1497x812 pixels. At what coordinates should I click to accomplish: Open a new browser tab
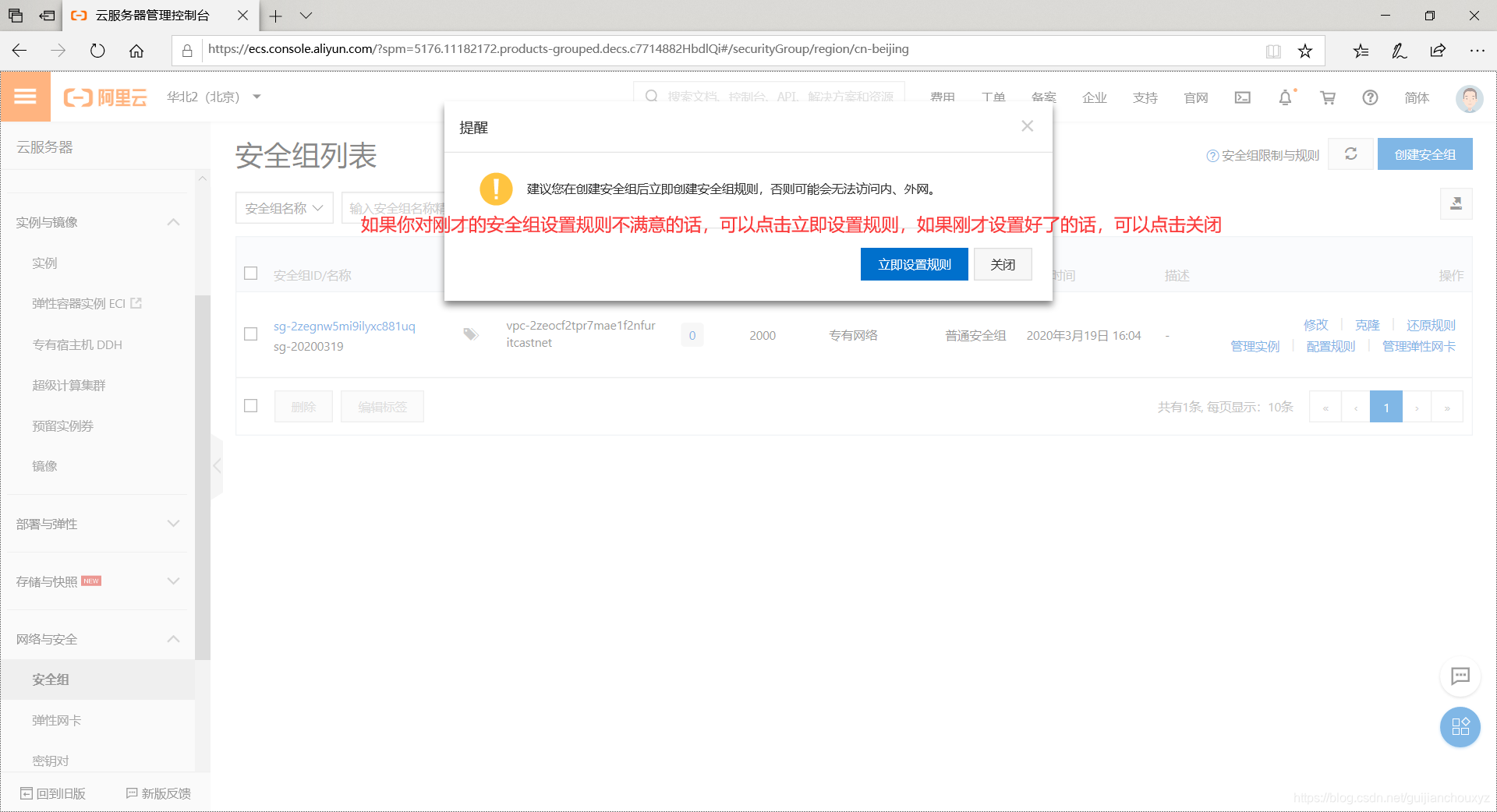click(x=276, y=16)
